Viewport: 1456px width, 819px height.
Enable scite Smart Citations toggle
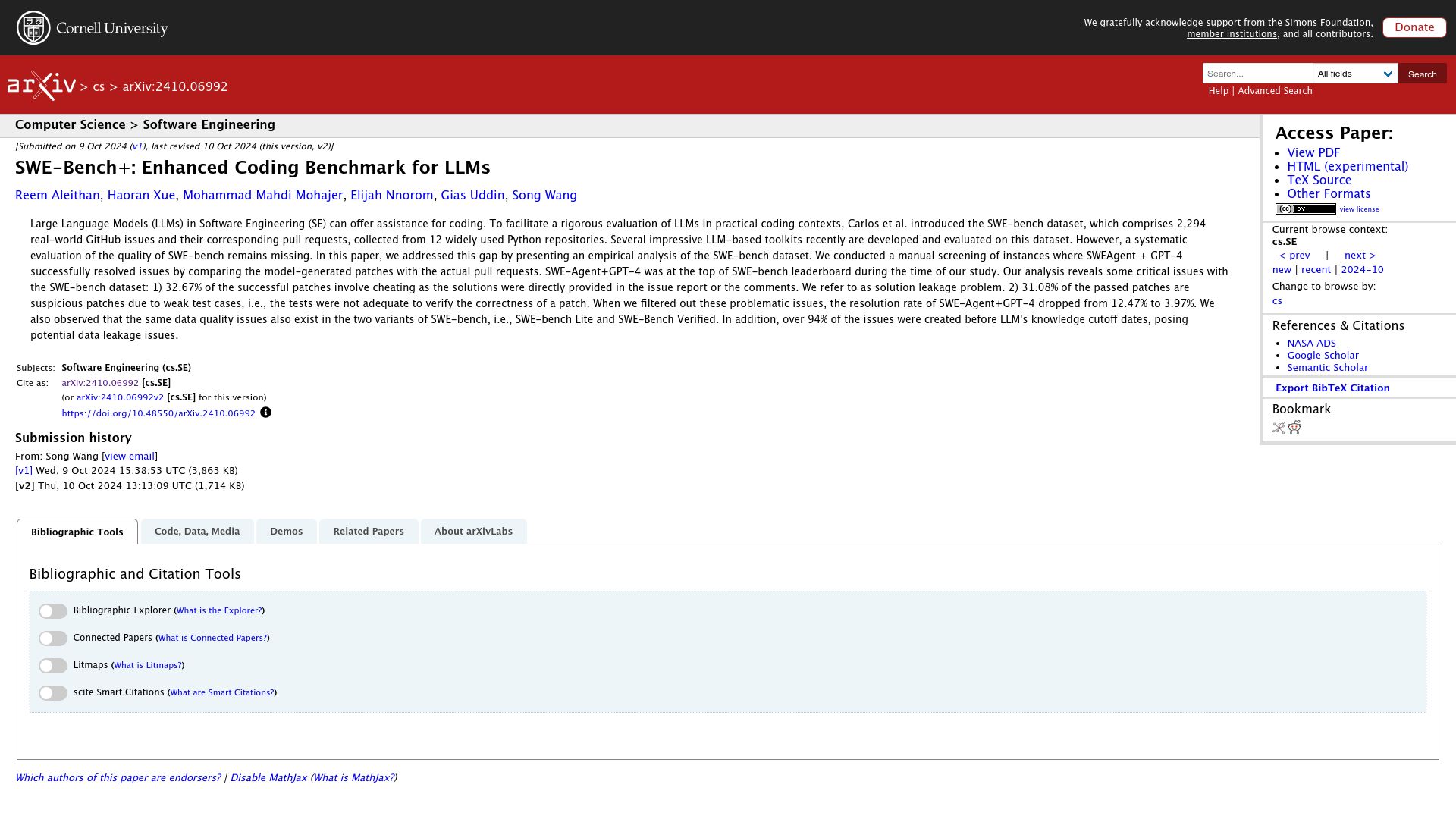(53, 693)
